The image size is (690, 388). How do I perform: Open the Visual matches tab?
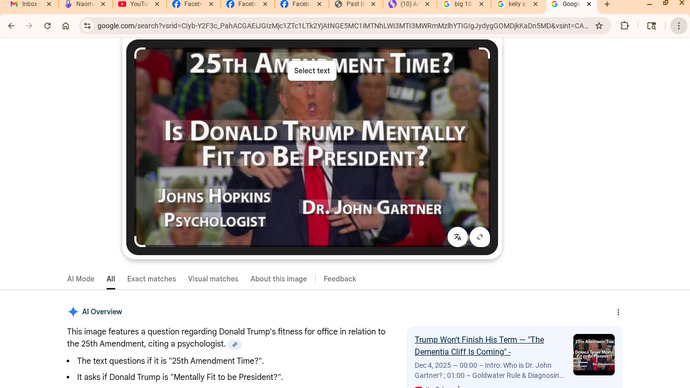click(213, 279)
